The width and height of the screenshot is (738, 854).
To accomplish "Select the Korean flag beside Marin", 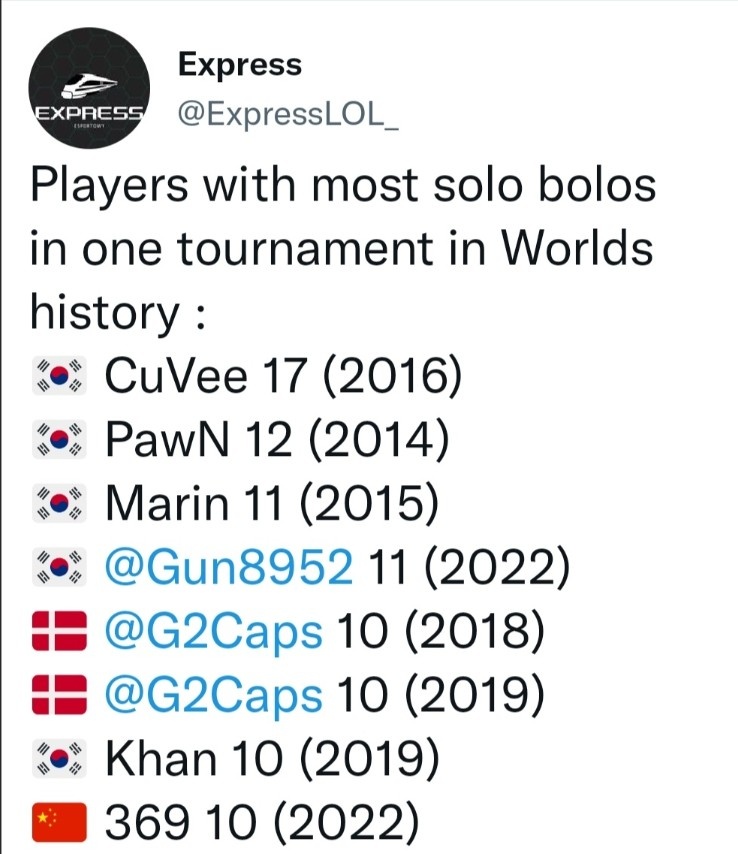I will (59, 505).
